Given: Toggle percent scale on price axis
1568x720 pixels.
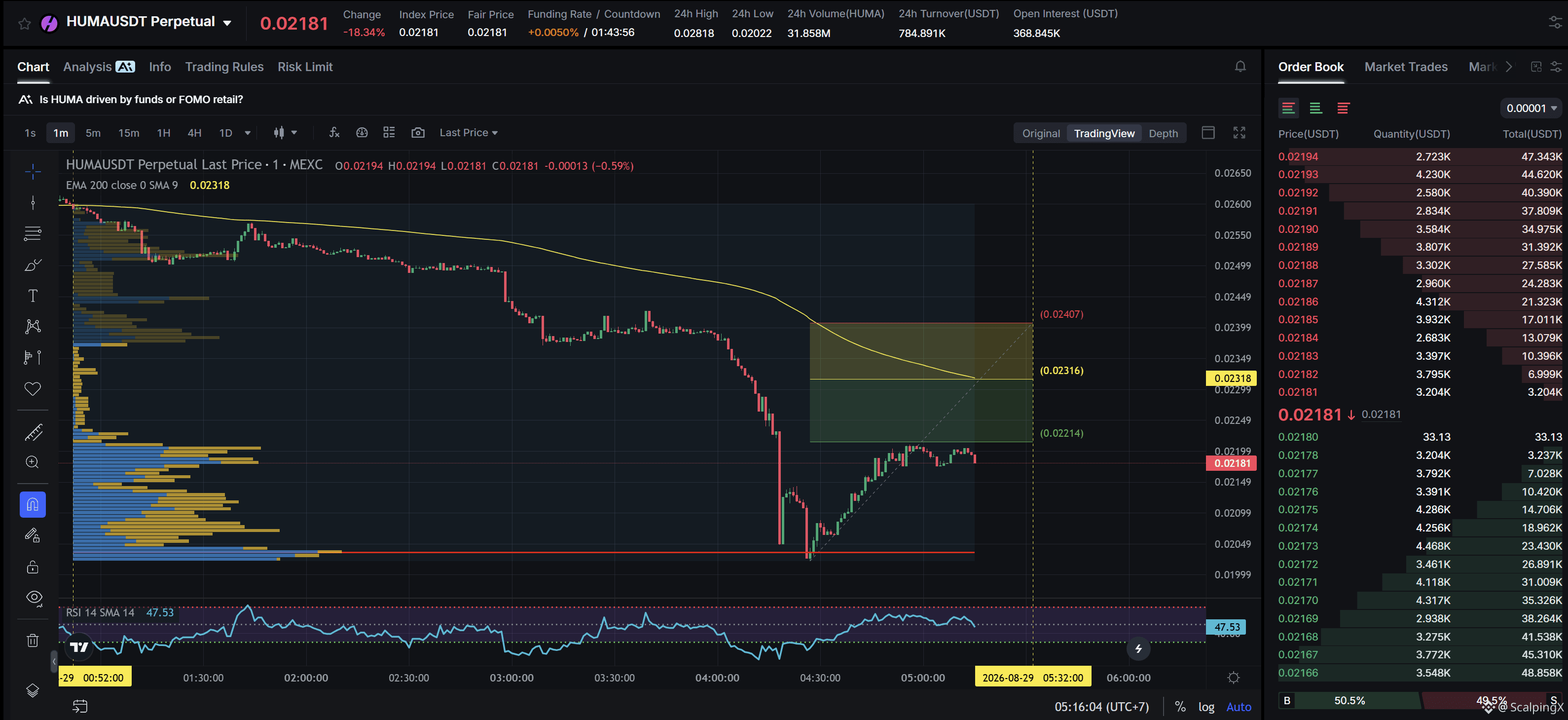Looking at the screenshot, I should (x=1180, y=707).
